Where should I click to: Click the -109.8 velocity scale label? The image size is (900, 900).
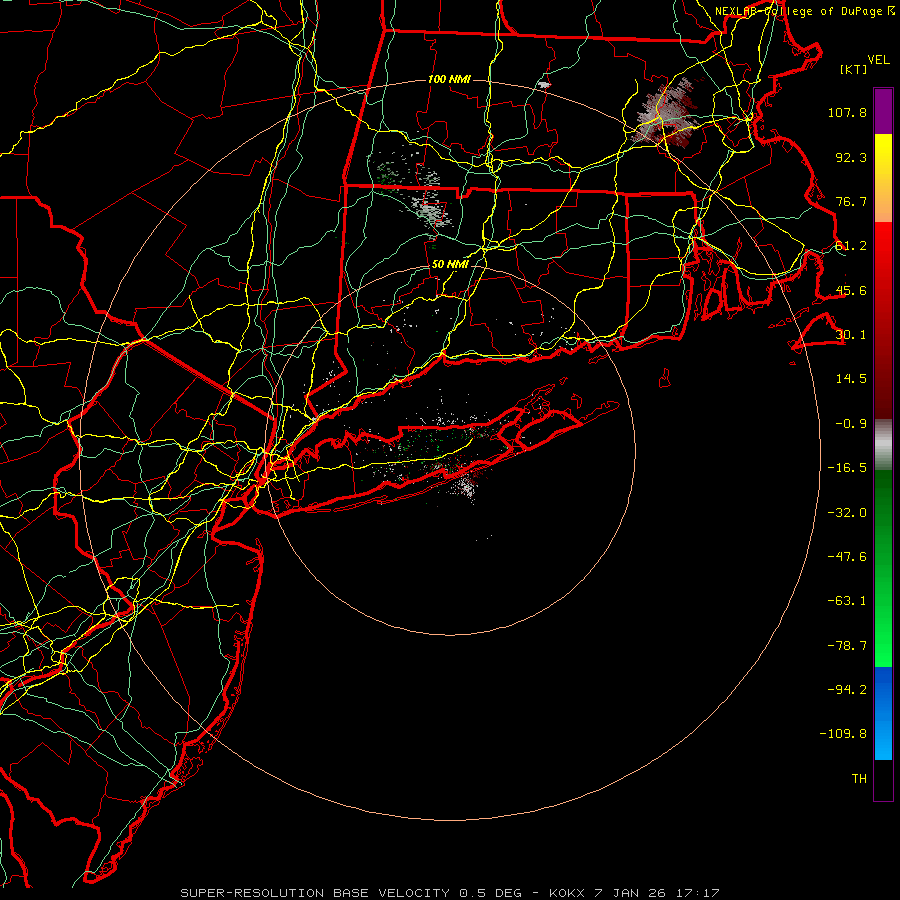(x=843, y=734)
